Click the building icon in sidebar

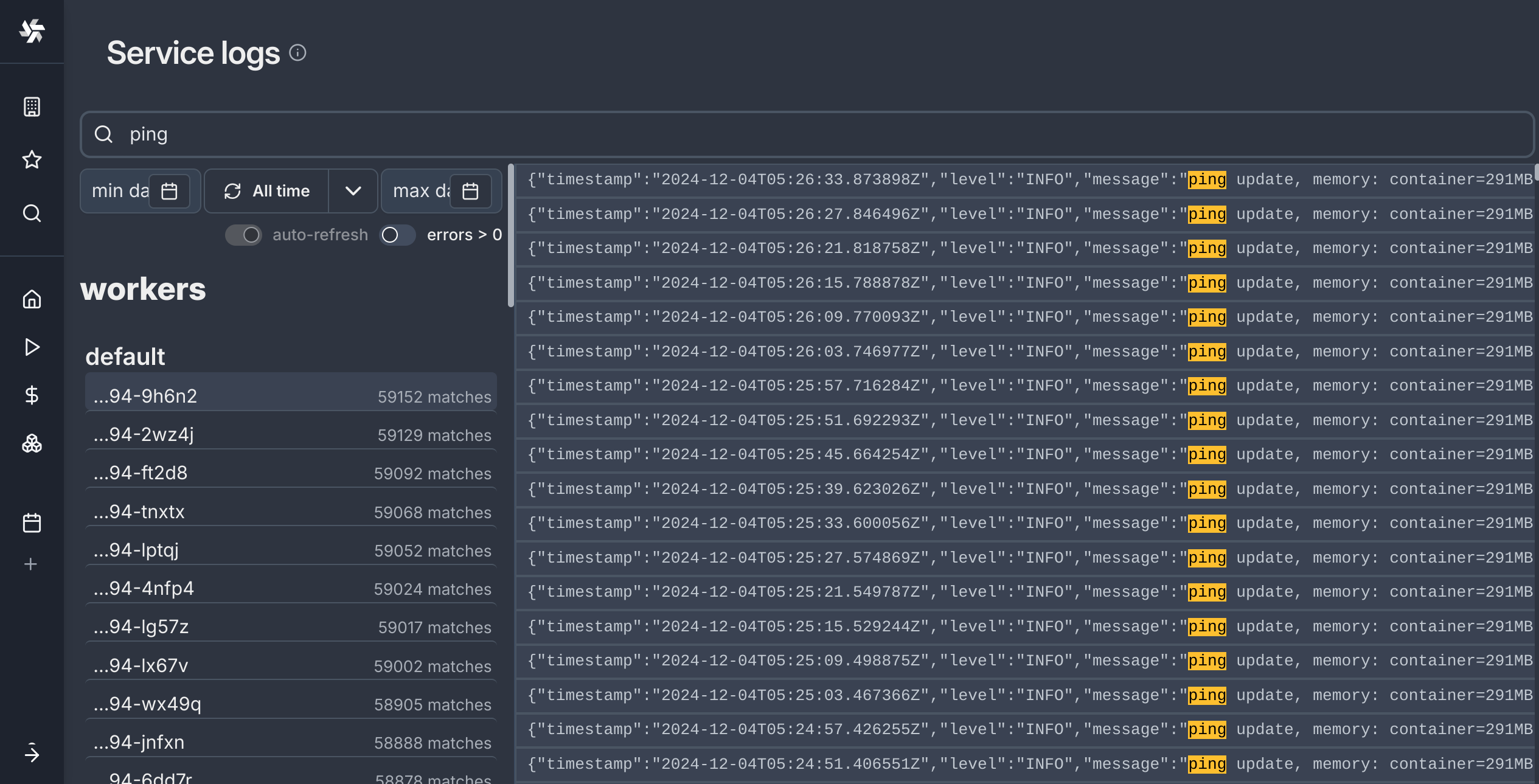tap(32, 107)
